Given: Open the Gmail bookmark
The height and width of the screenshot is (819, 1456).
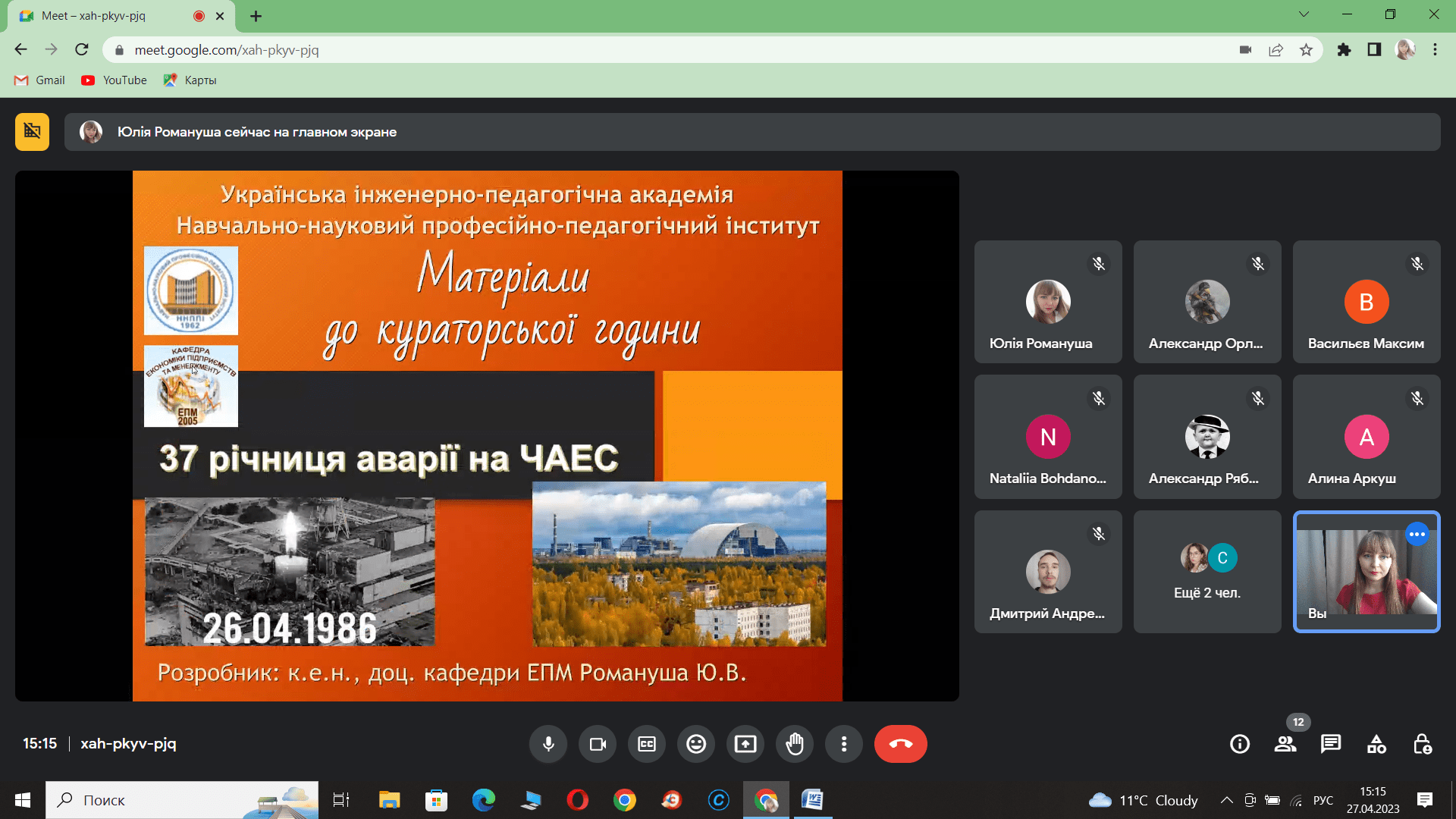Looking at the screenshot, I should 39,80.
